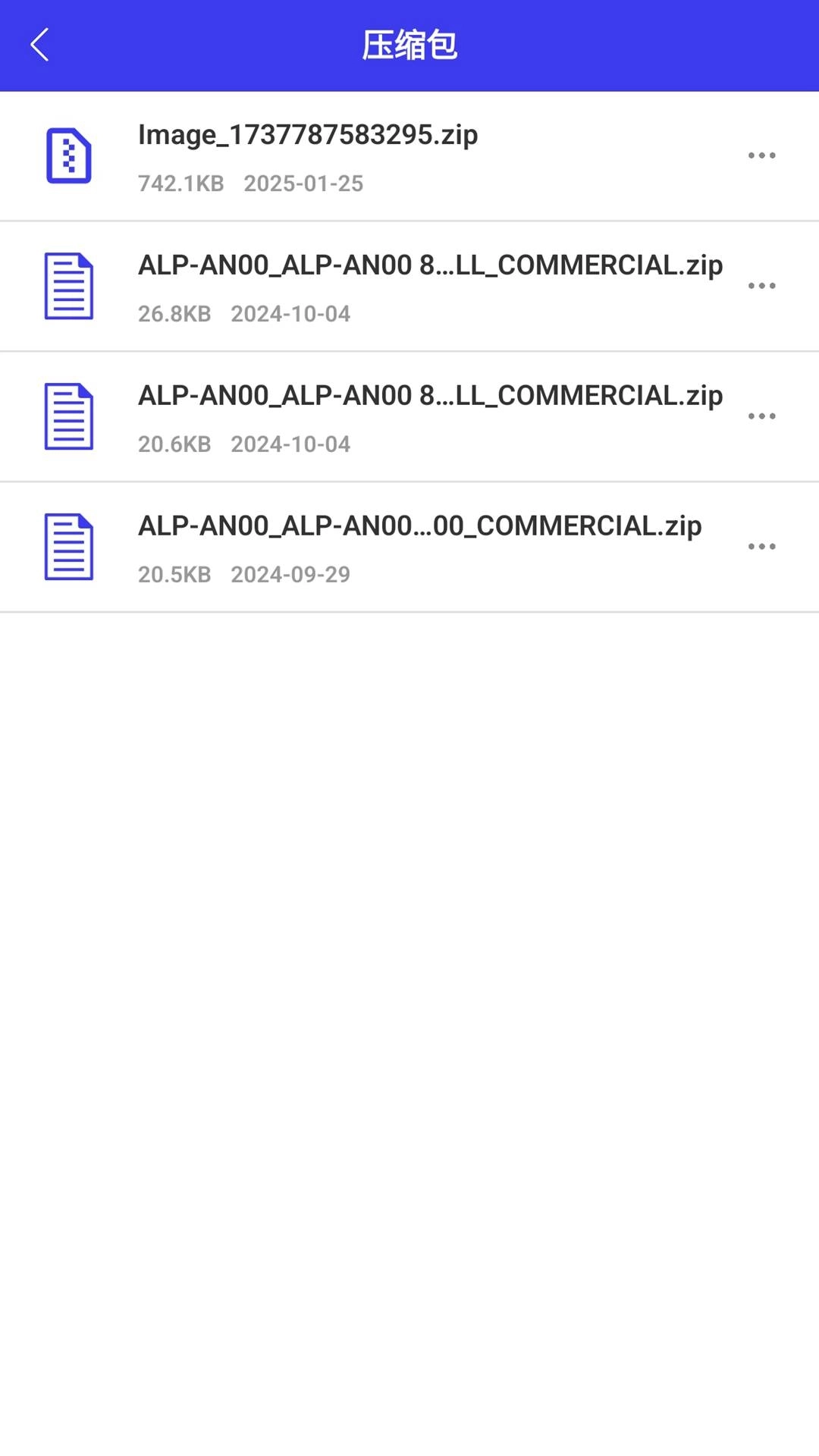This screenshot has width=819, height=1456.
Task: Tap the back arrow in the header
Action: 39,45
